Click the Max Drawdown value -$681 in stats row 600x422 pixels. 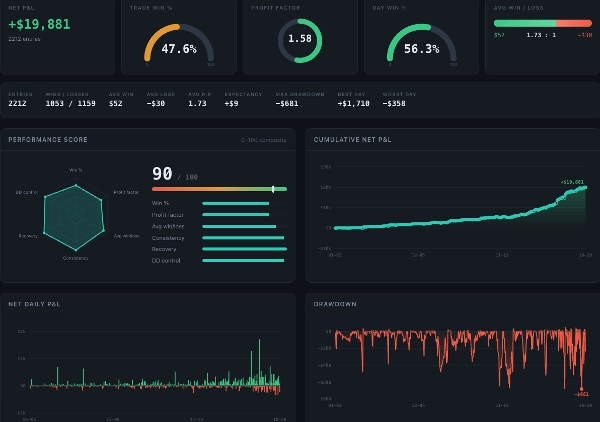[287, 103]
